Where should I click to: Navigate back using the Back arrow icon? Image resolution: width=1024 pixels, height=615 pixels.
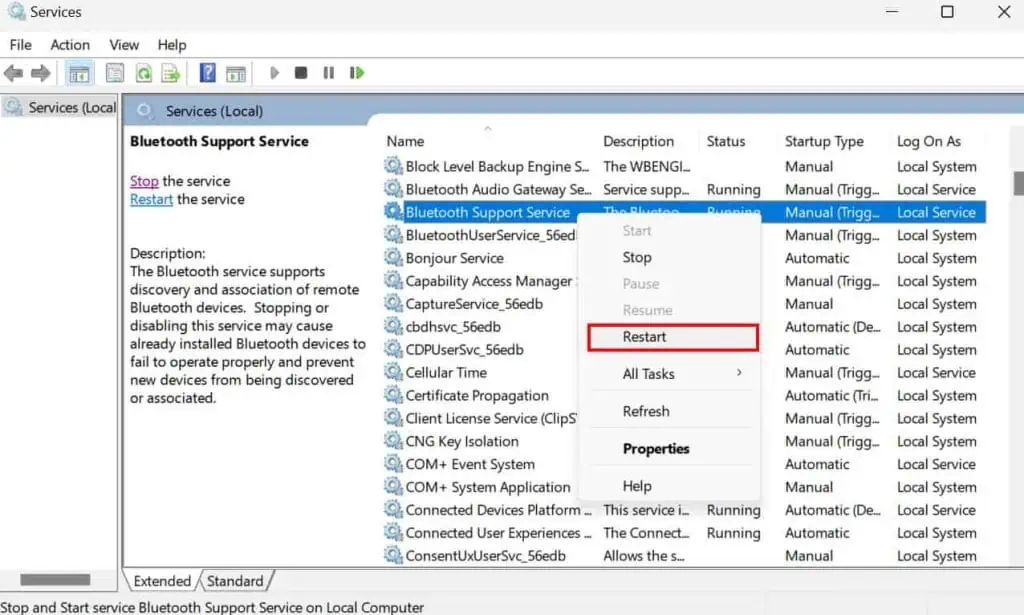point(13,72)
